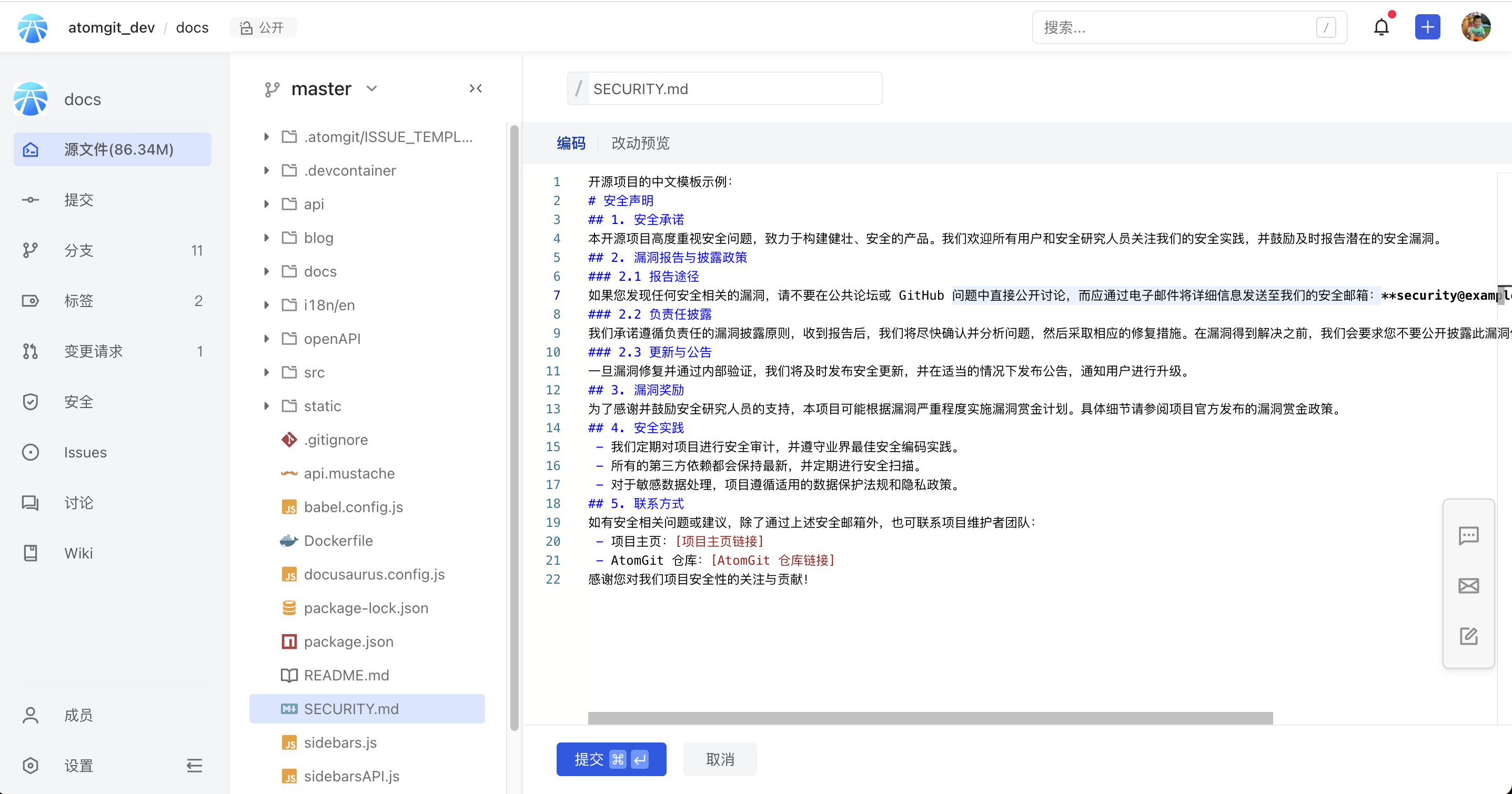Image resolution: width=1512 pixels, height=794 pixels.
Task: Collapse the left sidebar menu
Action: click(x=194, y=765)
